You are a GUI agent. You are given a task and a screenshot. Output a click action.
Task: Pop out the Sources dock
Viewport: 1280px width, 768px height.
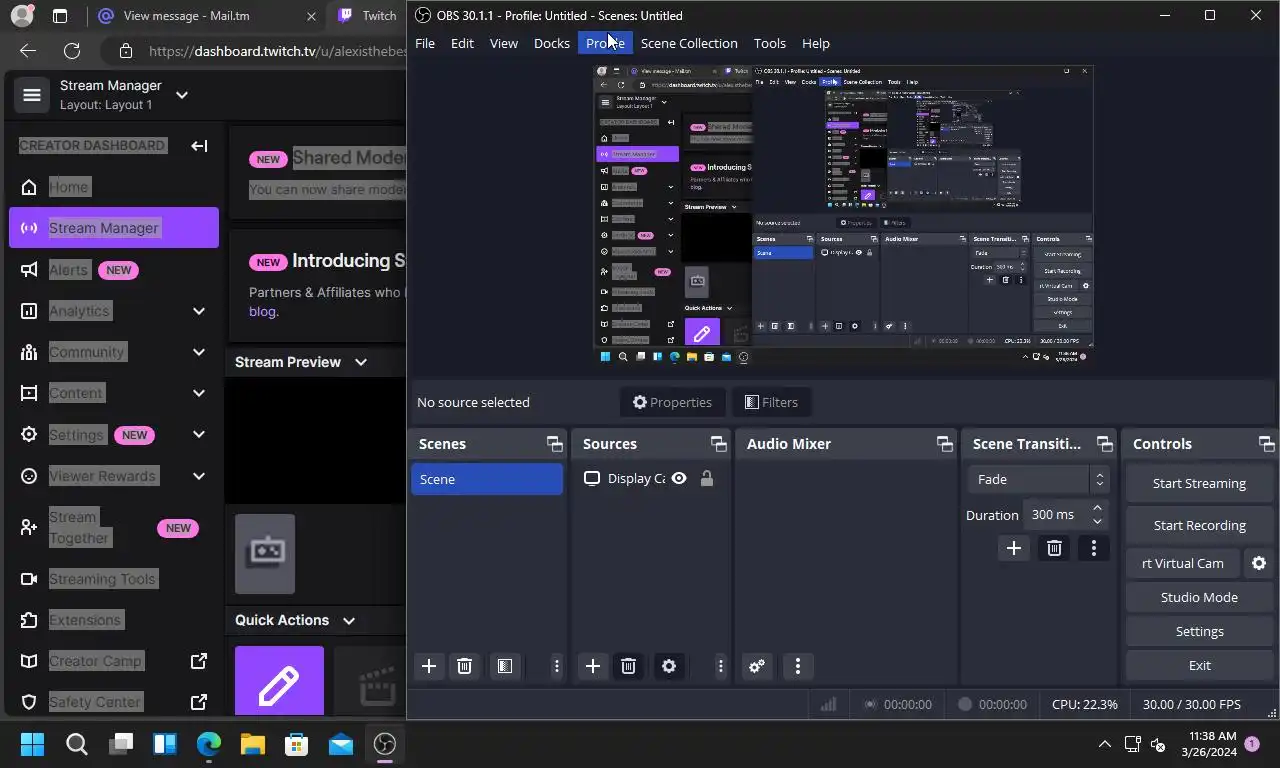[718, 444]
